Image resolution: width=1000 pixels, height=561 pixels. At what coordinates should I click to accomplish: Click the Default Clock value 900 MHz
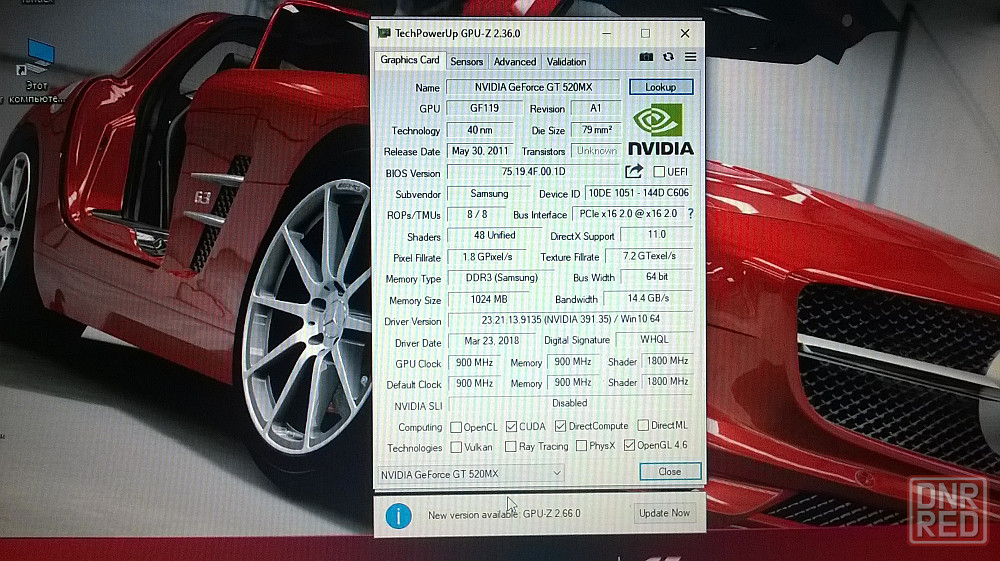tap(474, 384)
